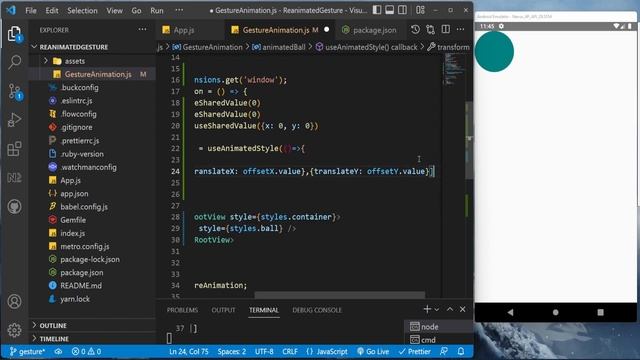
Task: Customize layout icon in title bar
Action: pos(420,10)
